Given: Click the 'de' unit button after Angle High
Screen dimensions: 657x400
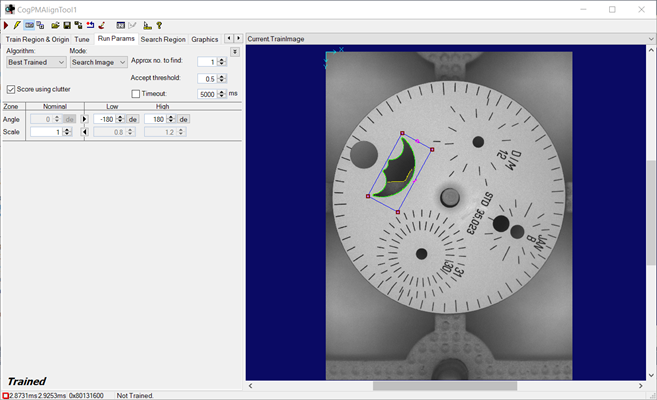Looking at the screenshot, I should coord(184,119).
